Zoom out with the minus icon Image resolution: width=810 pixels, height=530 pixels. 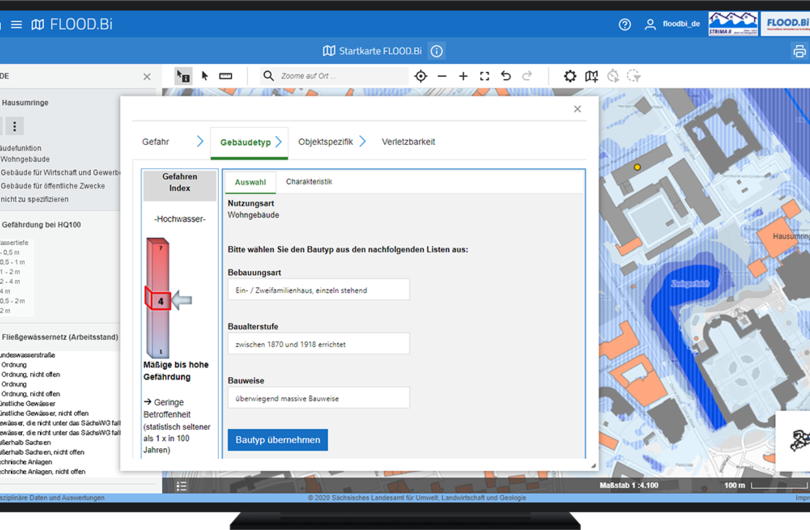click(442, 76)
